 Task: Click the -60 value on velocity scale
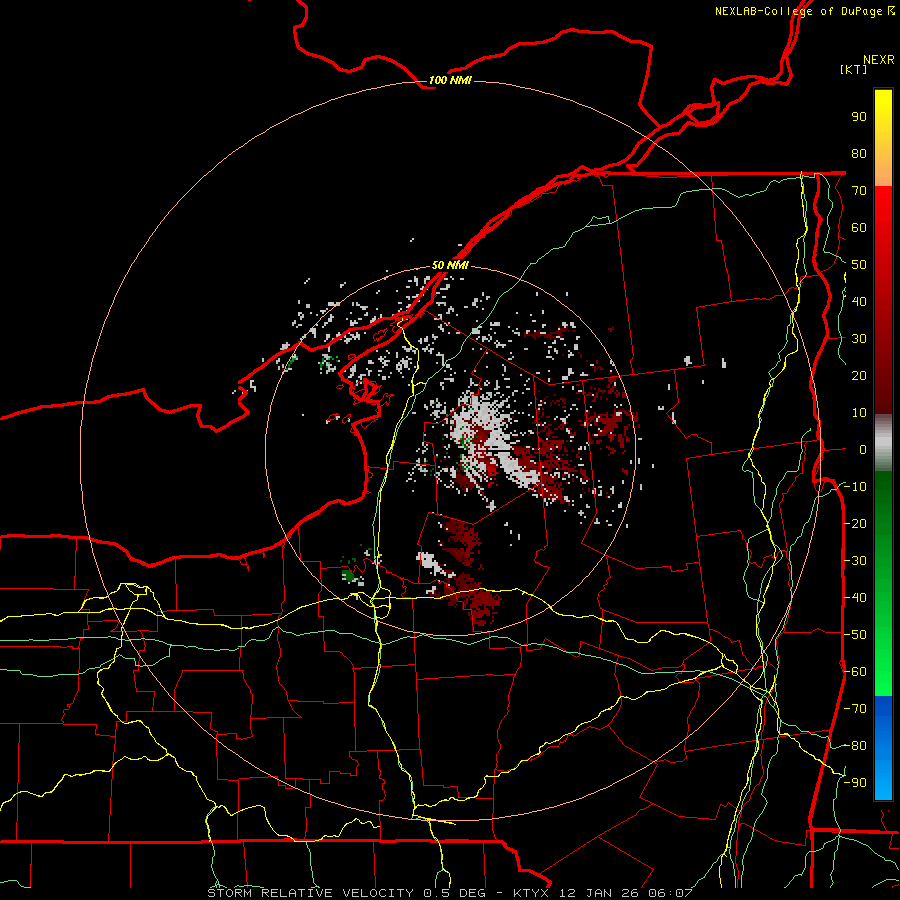pos(855,672)
